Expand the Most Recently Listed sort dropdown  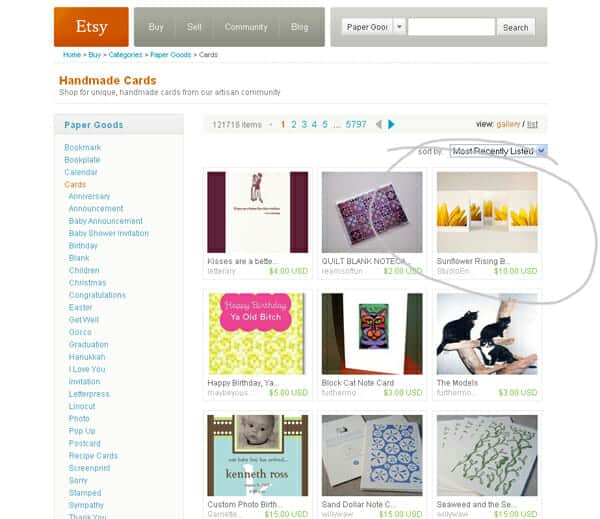pos(541,151)
